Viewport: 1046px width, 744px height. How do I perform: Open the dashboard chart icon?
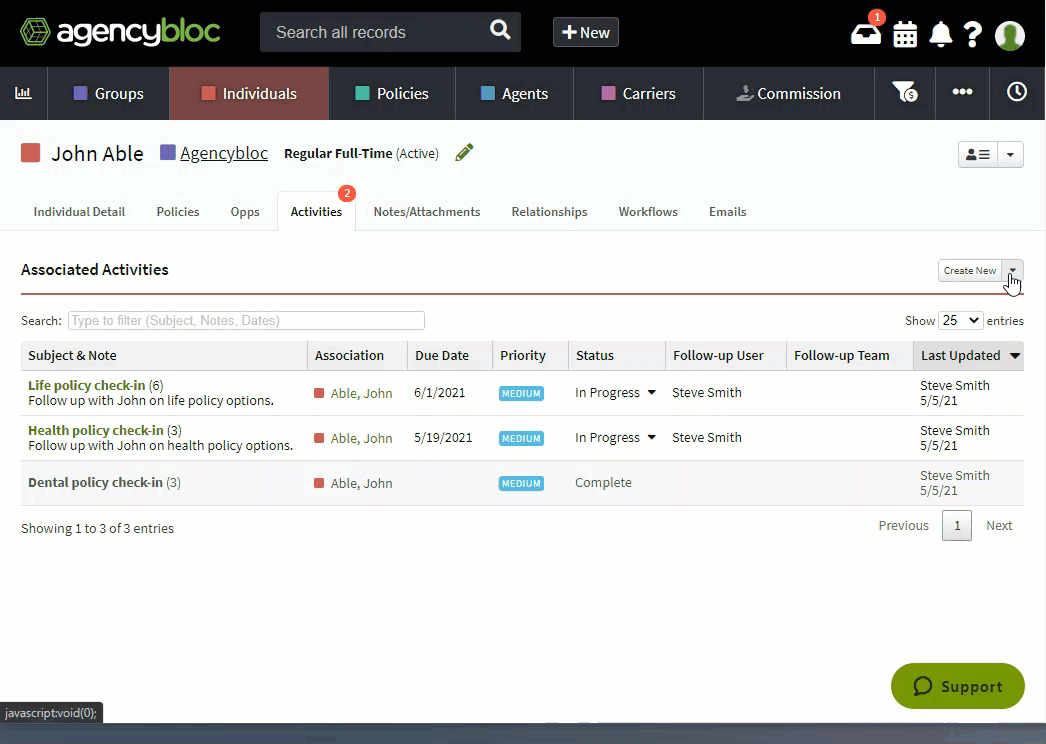click(23, 93)
